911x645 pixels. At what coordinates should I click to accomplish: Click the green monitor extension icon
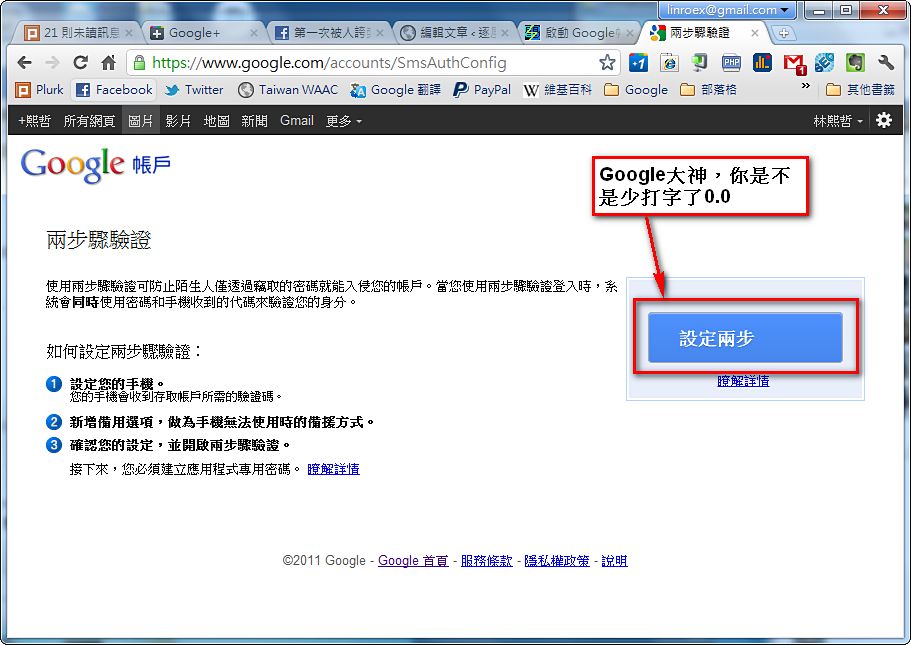[x=700, y=63]
